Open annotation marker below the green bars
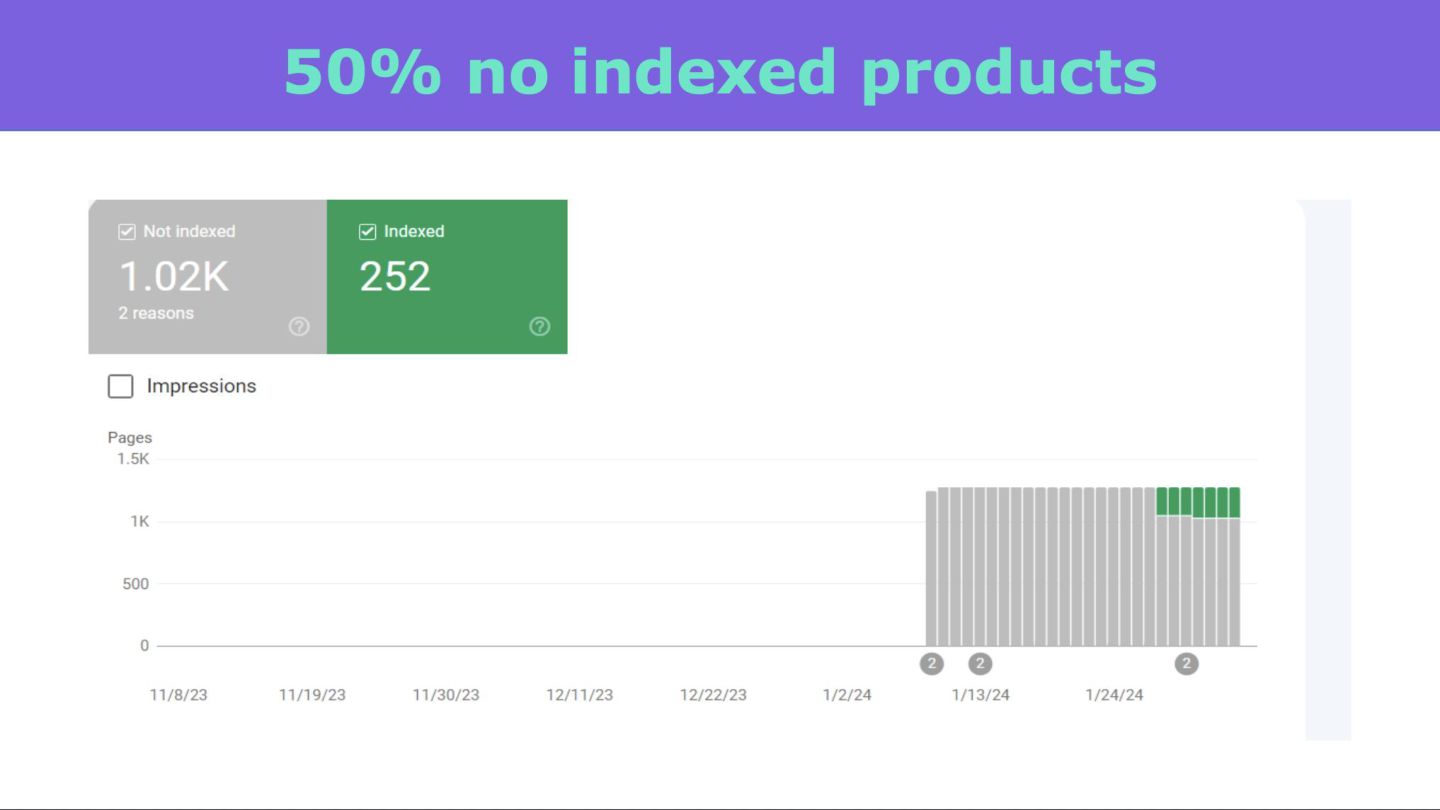Screen dimensions: 1440x810 coord(1186,663)
